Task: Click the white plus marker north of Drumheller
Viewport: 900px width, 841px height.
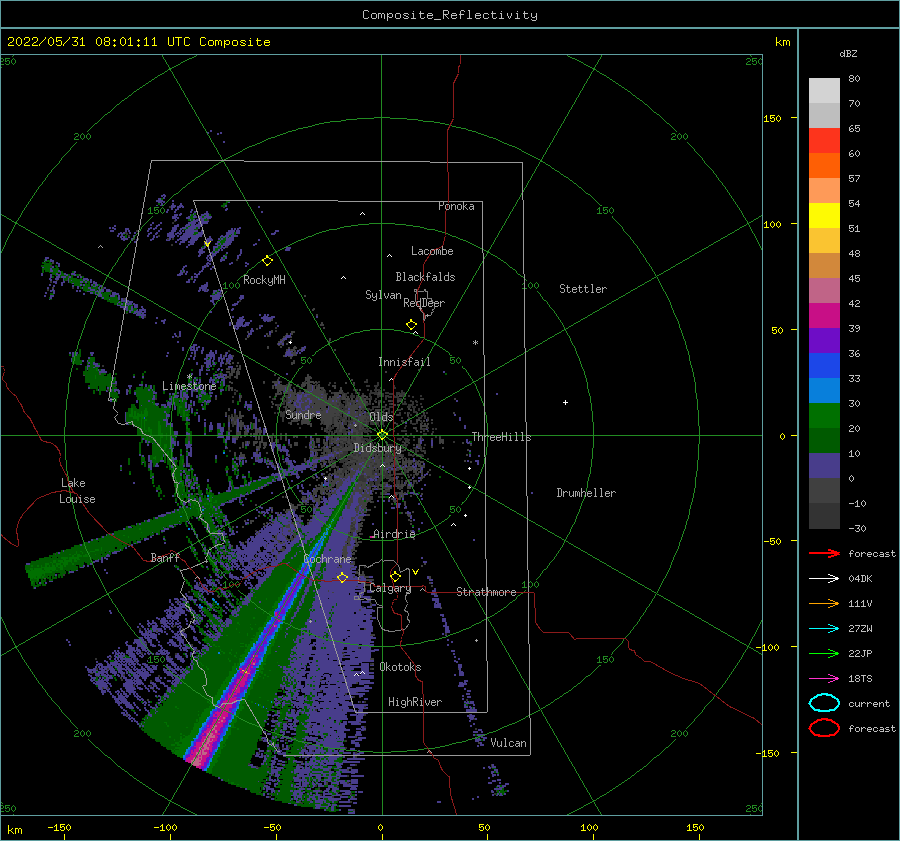Action: click(x=565, y=402)
